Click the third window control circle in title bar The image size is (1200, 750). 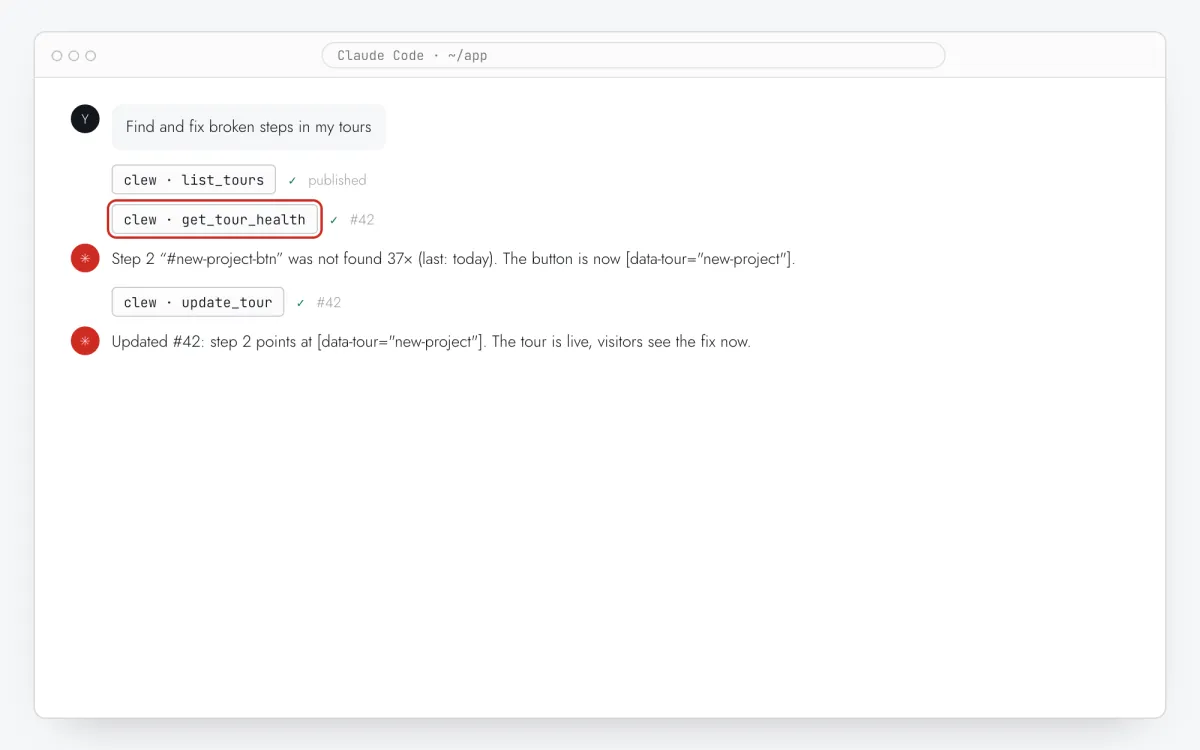[91, 56]
